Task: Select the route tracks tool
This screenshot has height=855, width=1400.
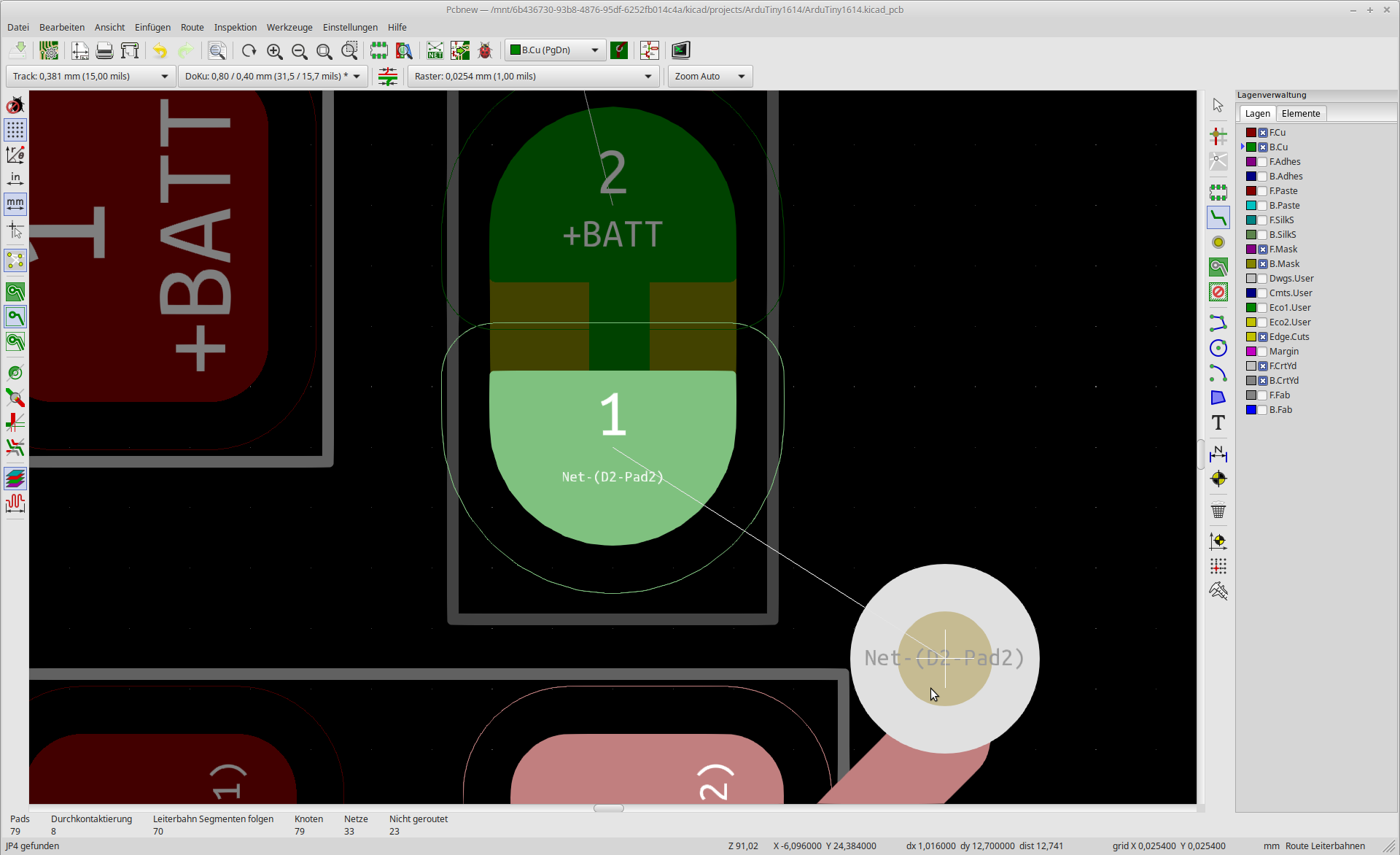Action: pos(1218,217)
